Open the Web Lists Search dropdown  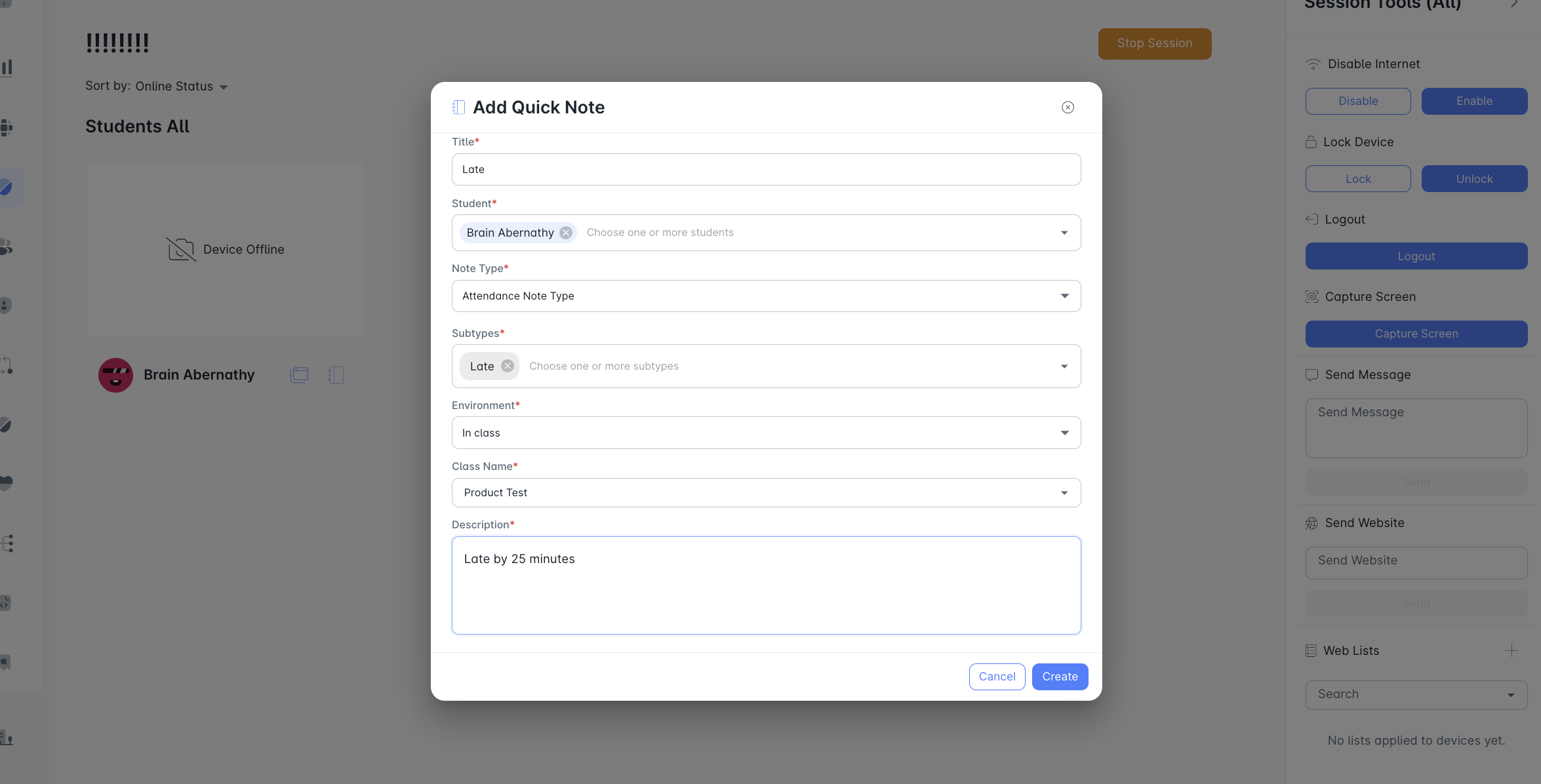click(x=1416, y=694)
